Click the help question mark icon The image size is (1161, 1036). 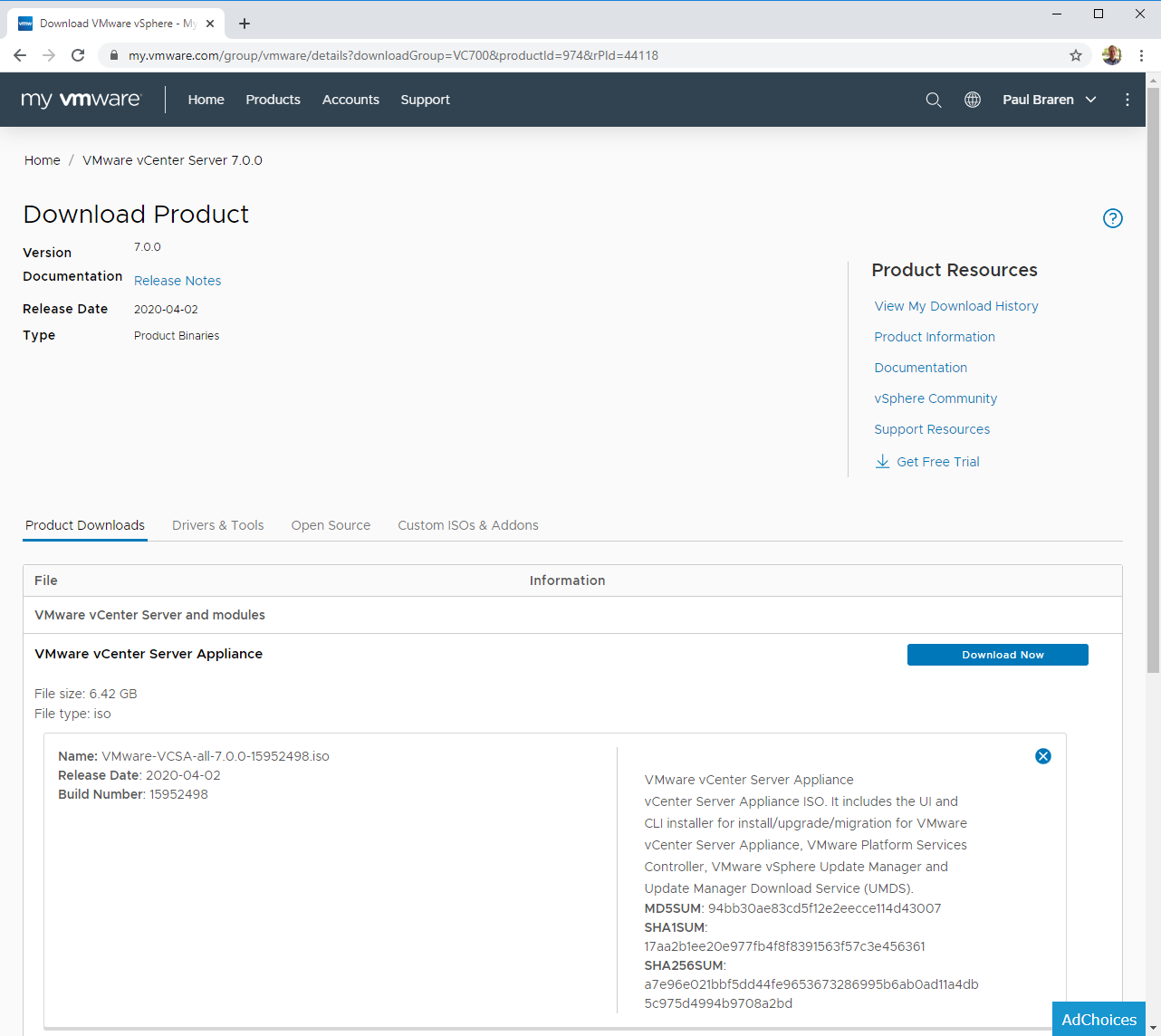1113,218
